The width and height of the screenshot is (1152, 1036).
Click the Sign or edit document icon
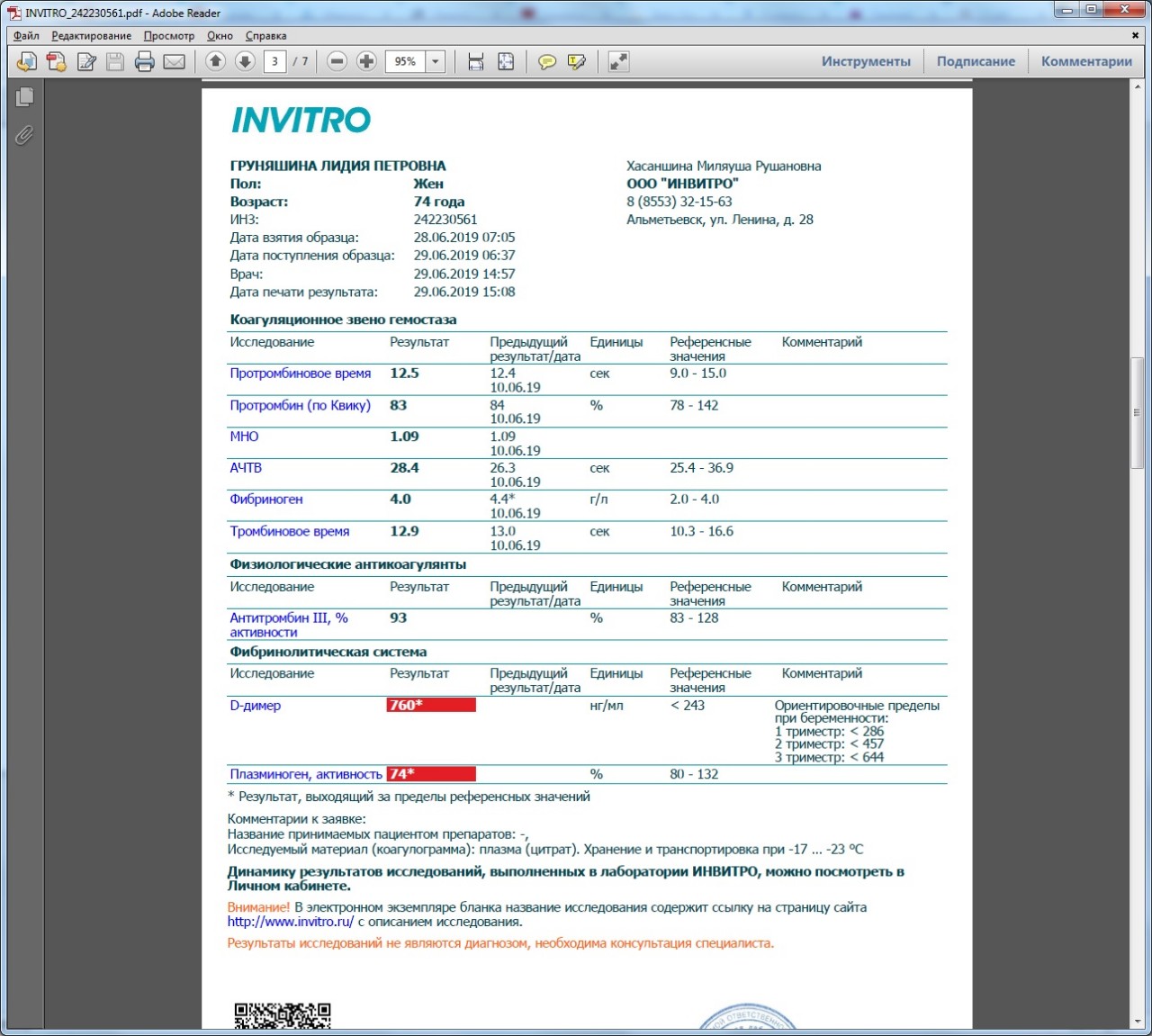click(86, 61)
